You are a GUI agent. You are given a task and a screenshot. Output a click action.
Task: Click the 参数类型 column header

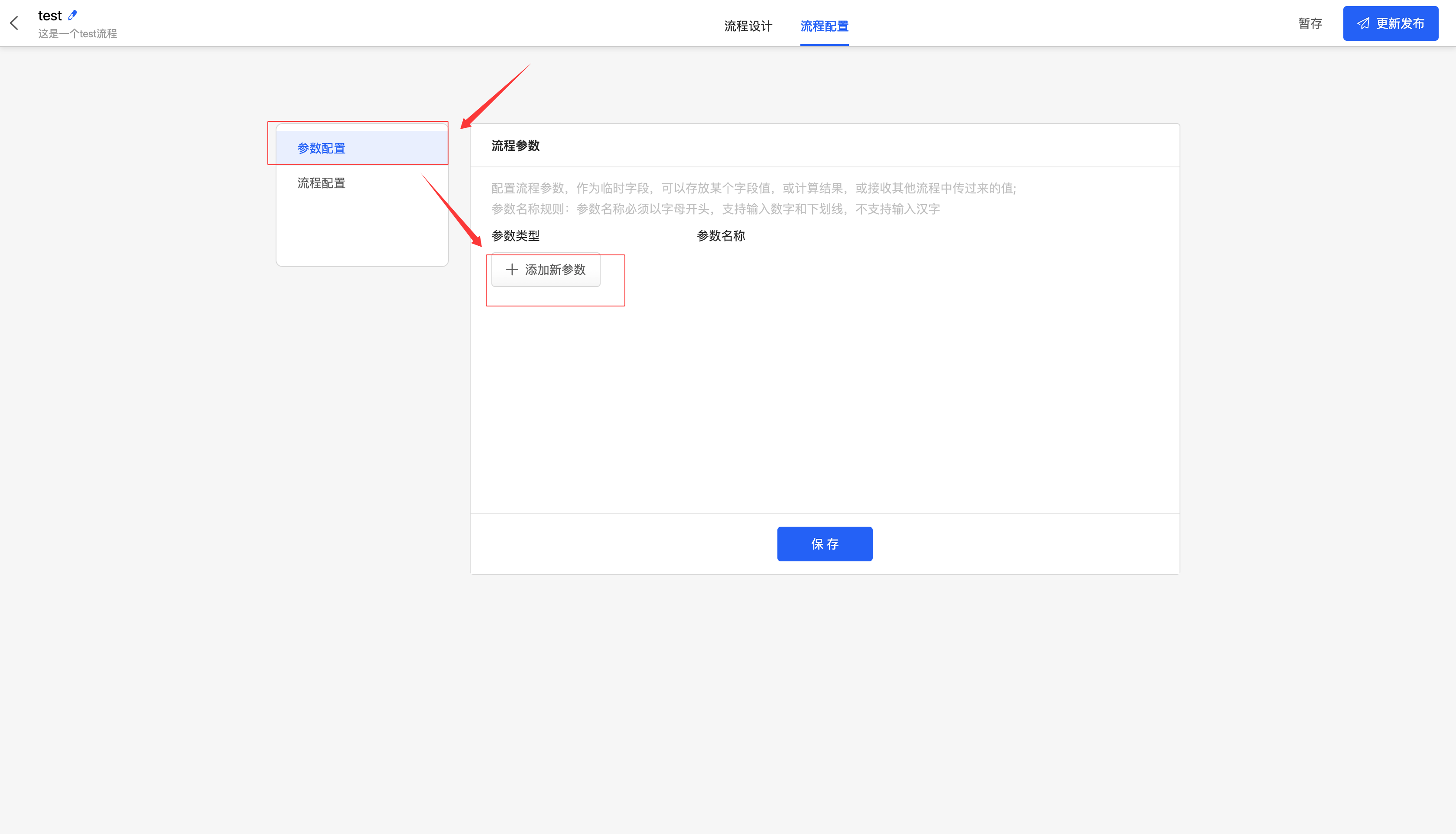[x=515, y=236]
